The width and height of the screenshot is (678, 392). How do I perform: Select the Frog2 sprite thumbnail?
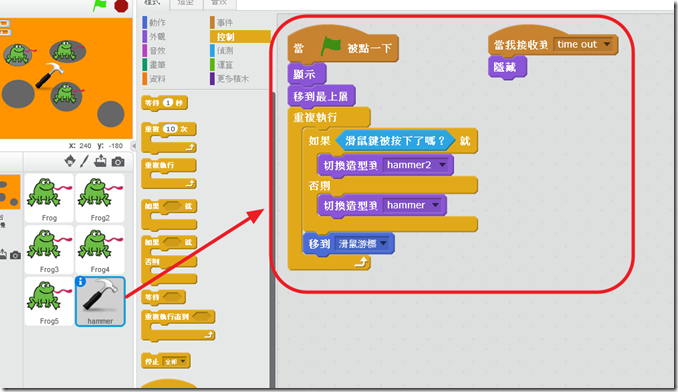point(100,198)
